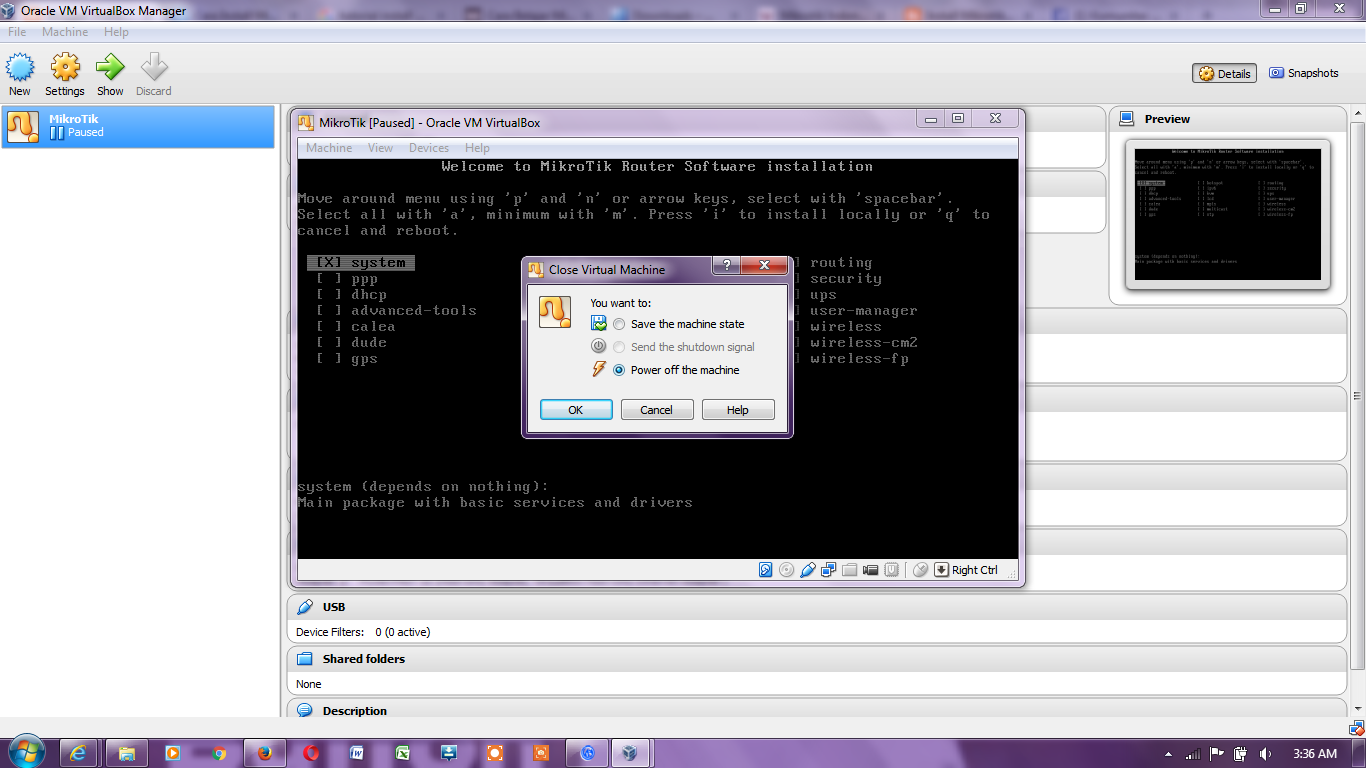Click the shared folders status bar icon
Screen dimensions: 1366x768
click(850, 570)
